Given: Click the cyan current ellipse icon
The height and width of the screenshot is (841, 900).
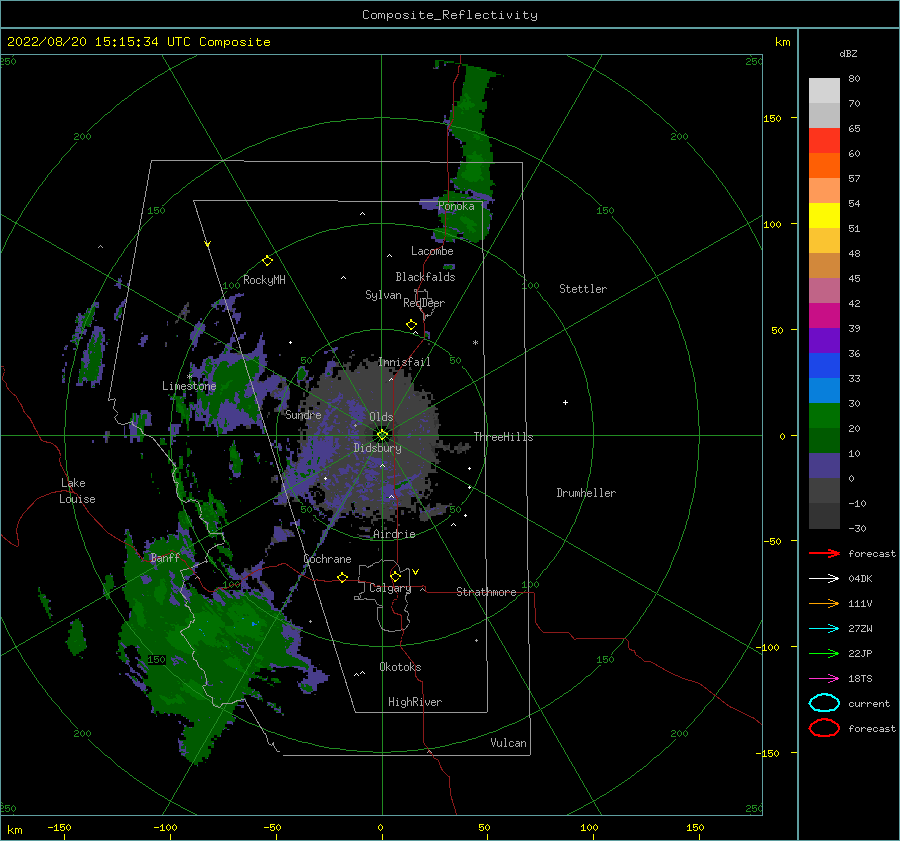Looking at the screenshot, I should tap(824, 703).
